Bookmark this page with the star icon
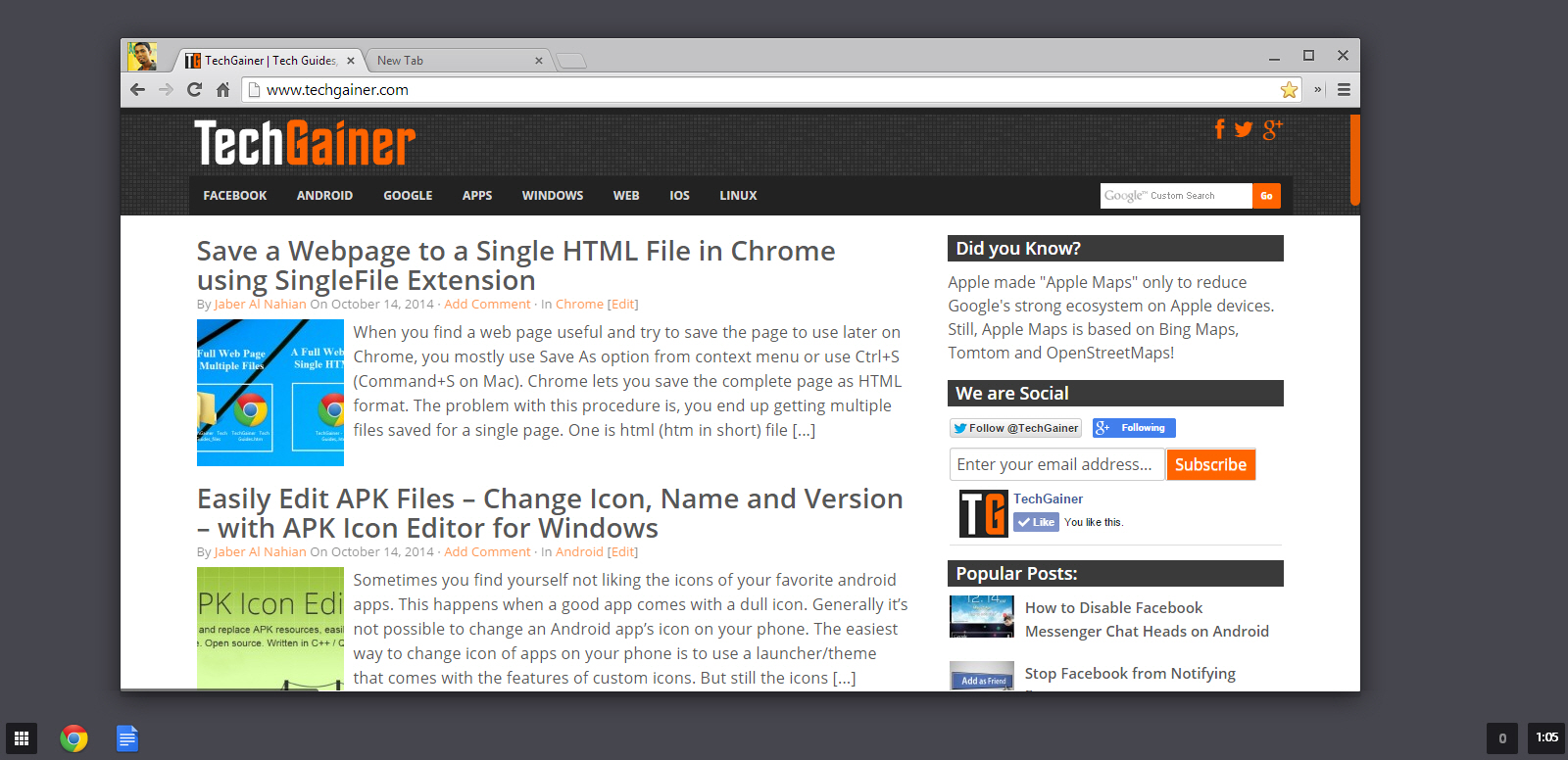 [1289, 90]
